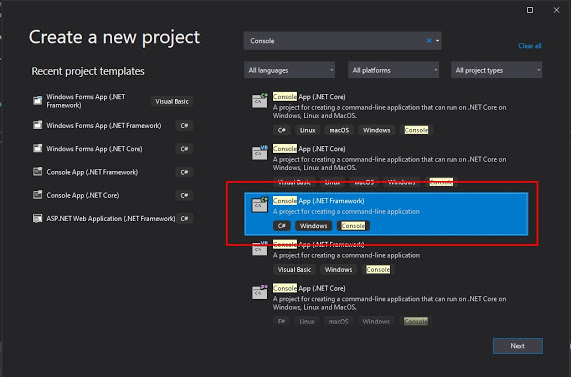Click the Visual Basic tag under VB .NET Framework template
Viewport: 571px width, 377px height.
(x=294, y=270)
